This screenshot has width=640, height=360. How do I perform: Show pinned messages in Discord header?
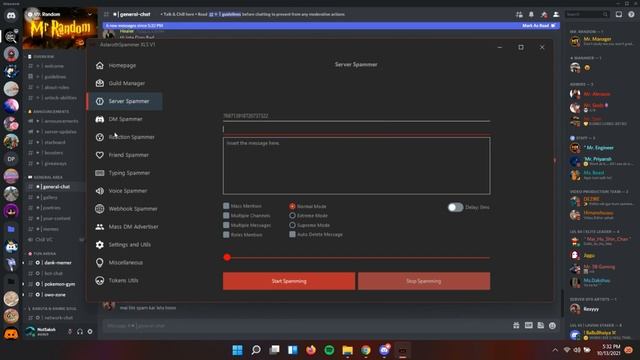(x=544, y=14)
